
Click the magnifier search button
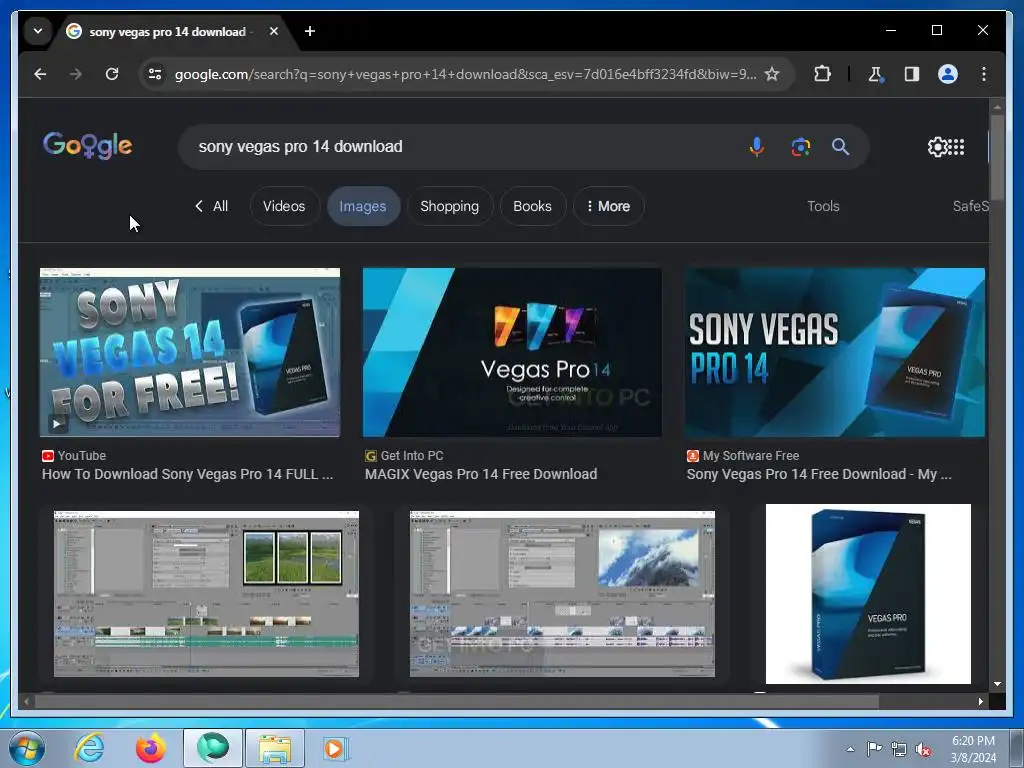840,147
